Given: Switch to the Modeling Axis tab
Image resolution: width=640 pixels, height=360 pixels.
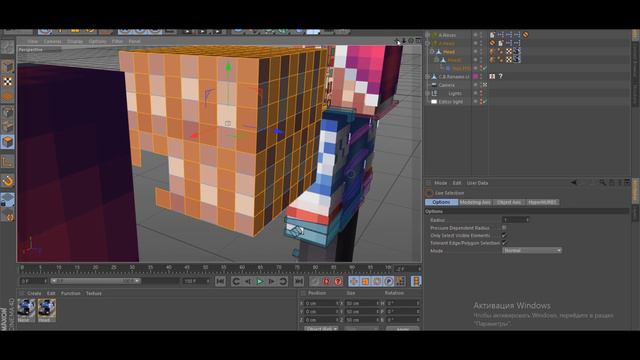Looking at the screenshot, I should pos(476,202).
